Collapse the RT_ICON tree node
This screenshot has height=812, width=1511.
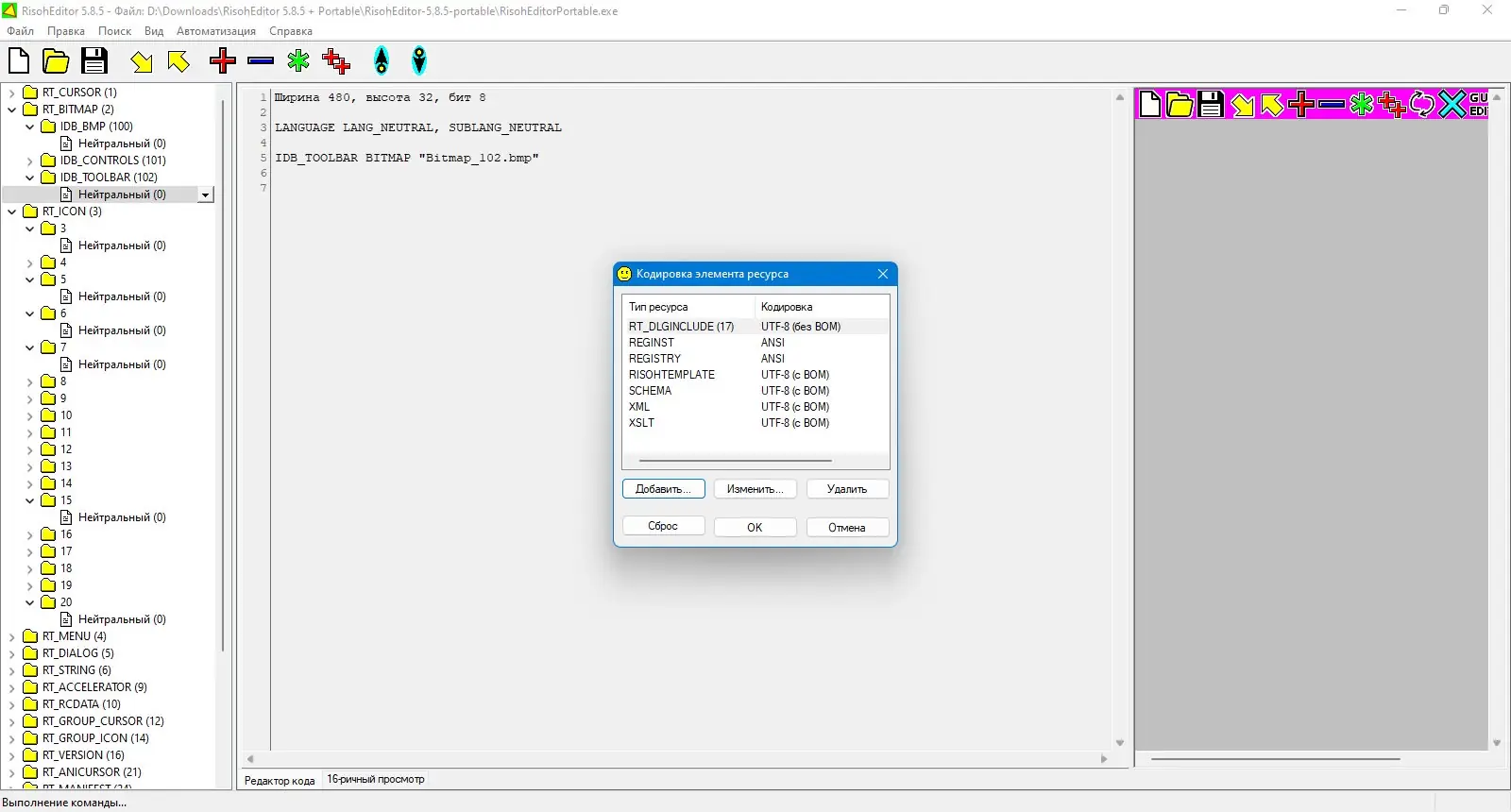tap(12, 211)
